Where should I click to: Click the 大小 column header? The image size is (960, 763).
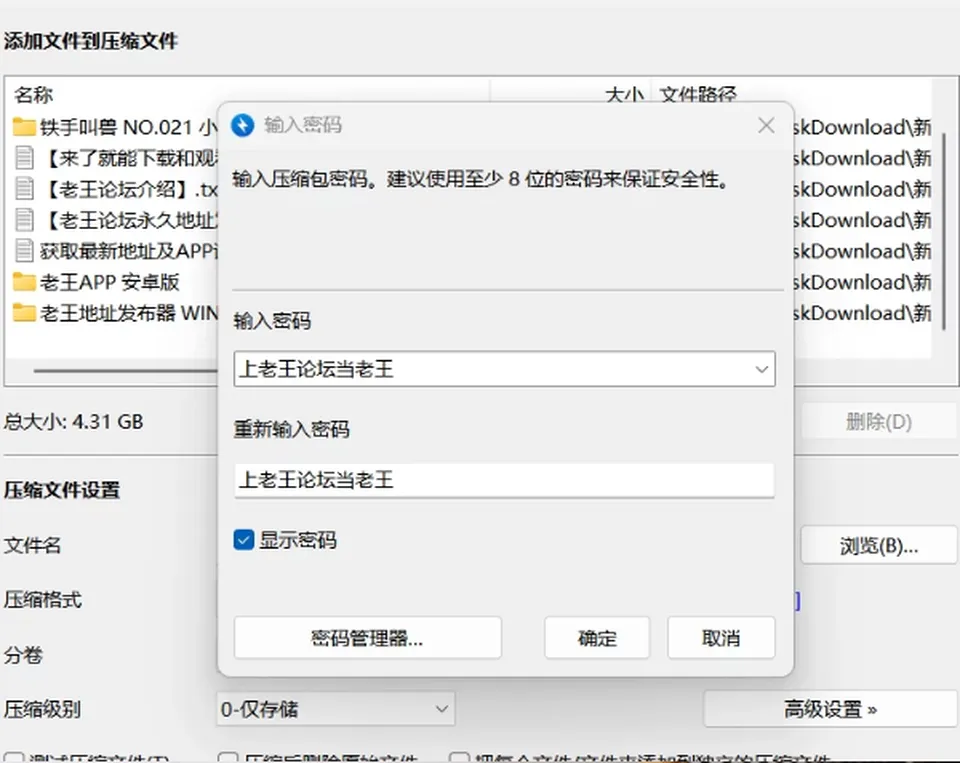tap(624, 95)
